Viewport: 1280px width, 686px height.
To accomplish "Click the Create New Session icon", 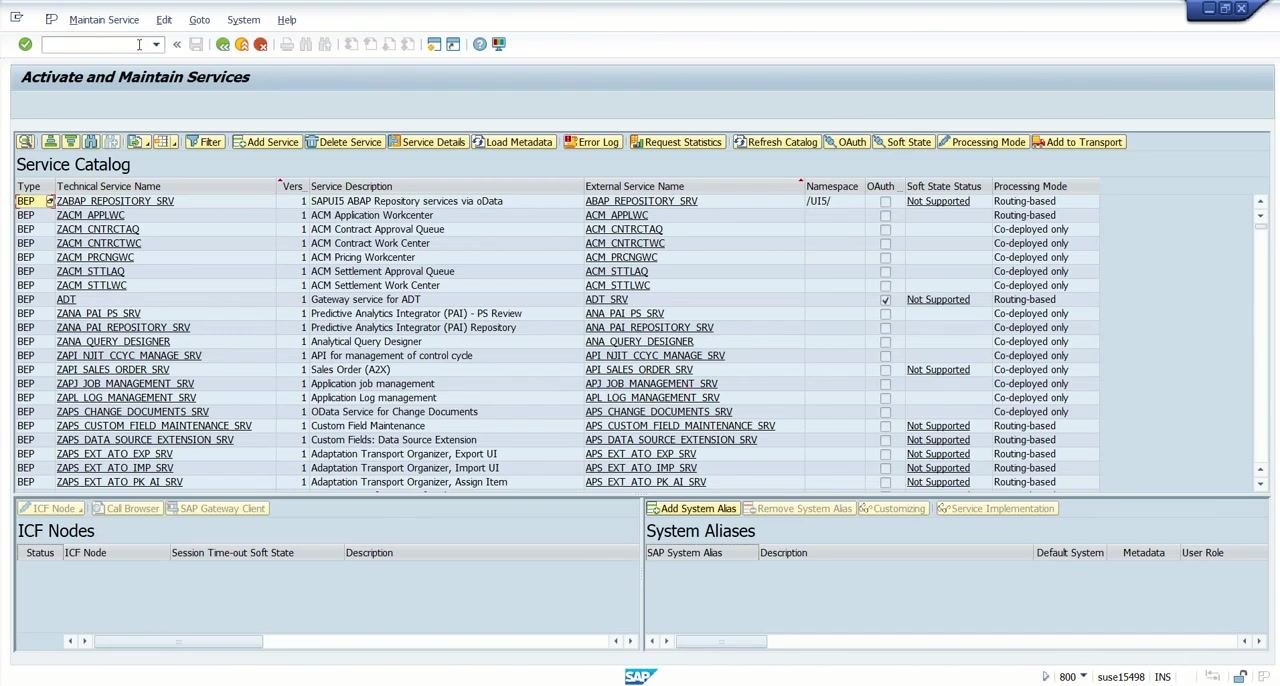I will tap(434, 44).
